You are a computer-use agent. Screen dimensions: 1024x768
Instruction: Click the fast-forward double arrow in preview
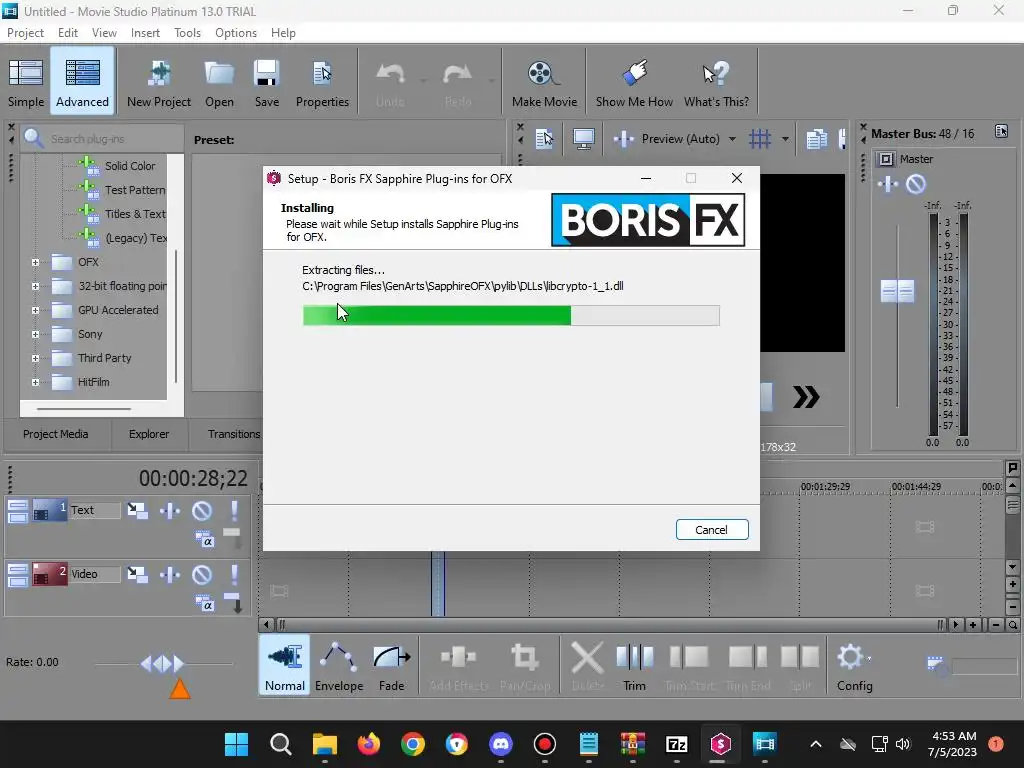(x=806, y=397)
